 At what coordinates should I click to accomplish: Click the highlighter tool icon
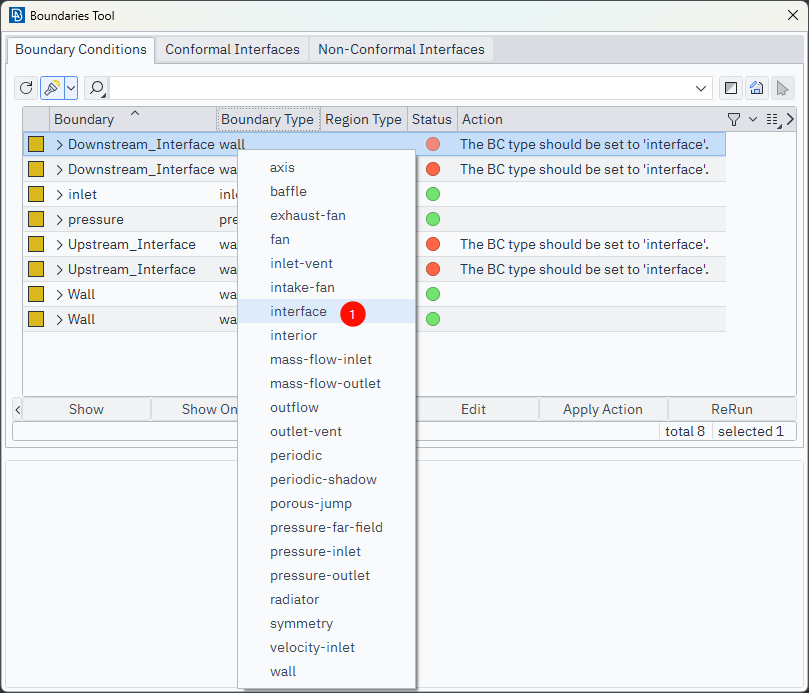click(52, 88)
